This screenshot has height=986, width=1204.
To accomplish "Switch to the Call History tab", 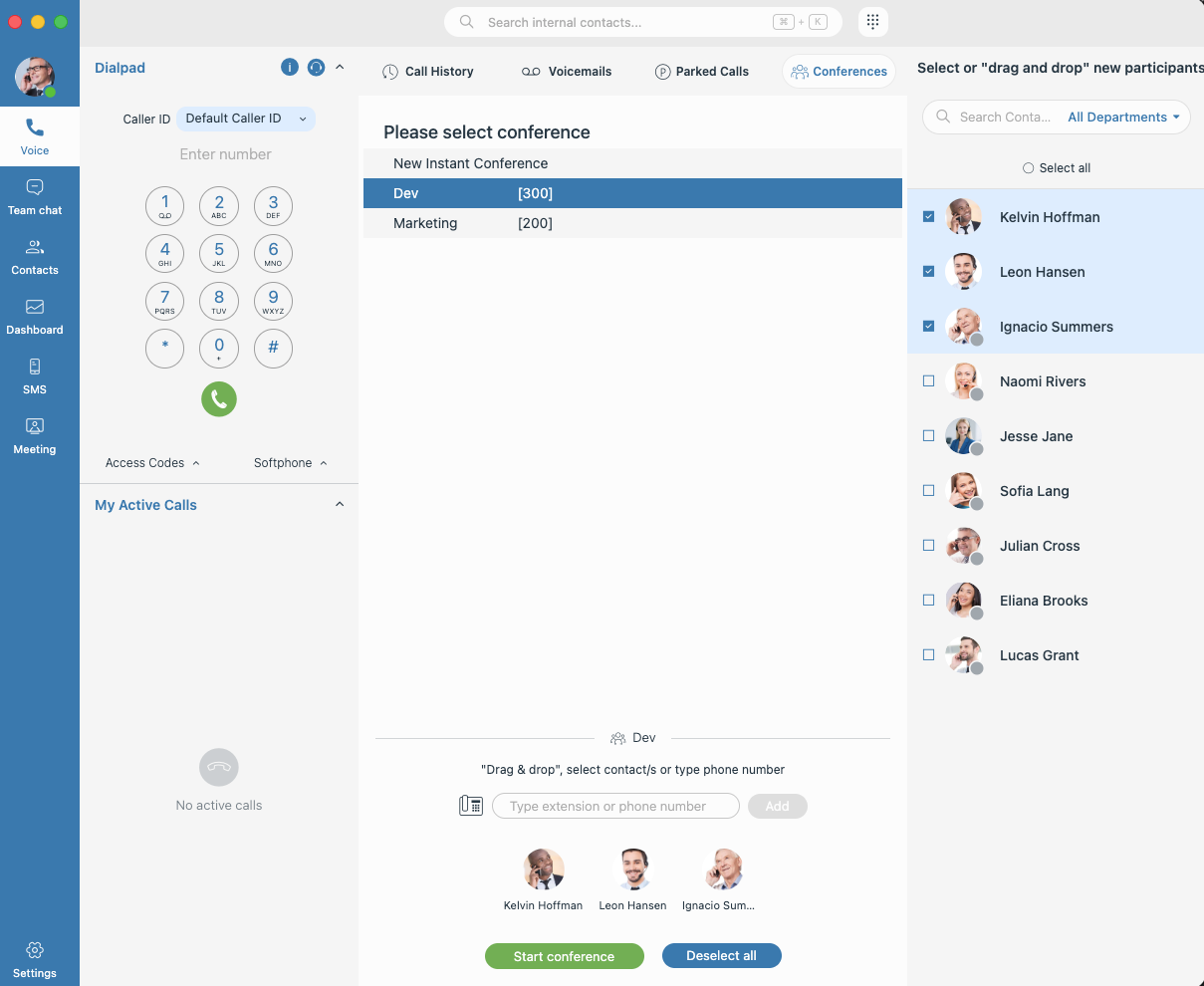I will coord(428,72).
